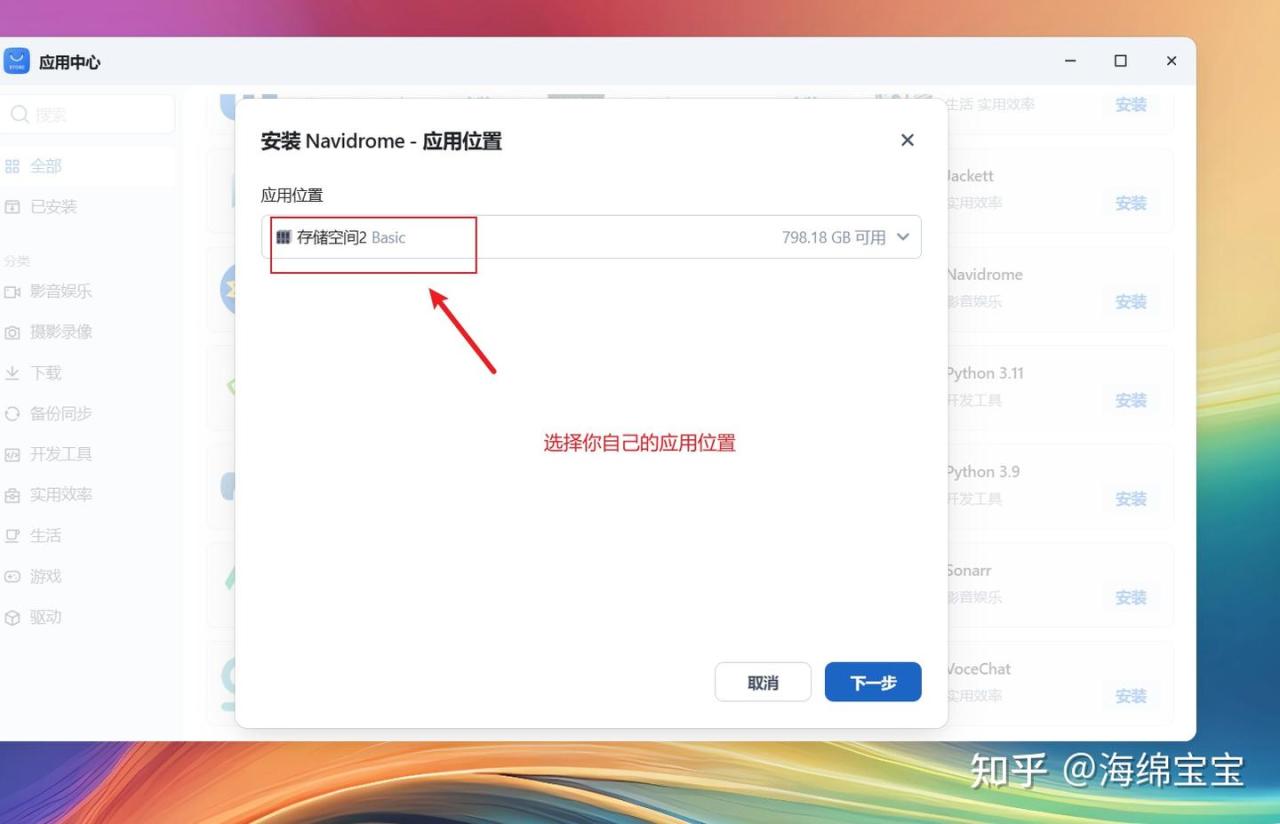
Task: Click 安装 for the Sonarr app
Action: [1131, 598]
